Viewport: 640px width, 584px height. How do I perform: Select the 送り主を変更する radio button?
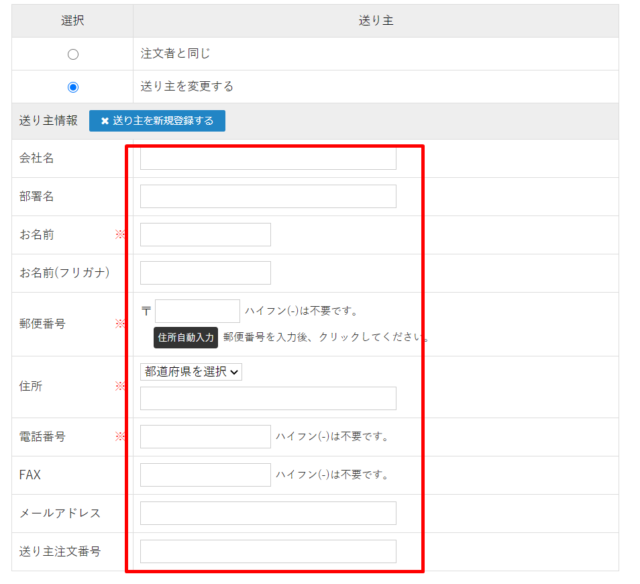pyautogui.click(x=73, y=87)
